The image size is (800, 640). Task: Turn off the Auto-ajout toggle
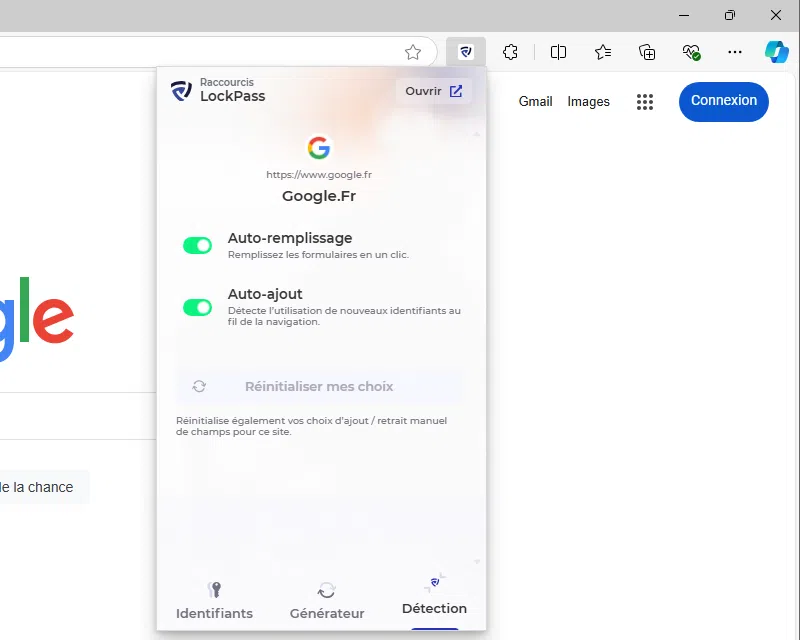click(197, 307)
